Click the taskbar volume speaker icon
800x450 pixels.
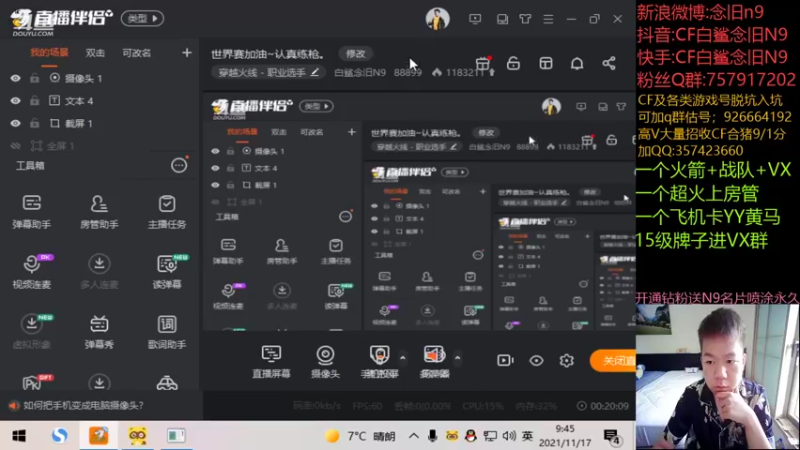[509, 436]
